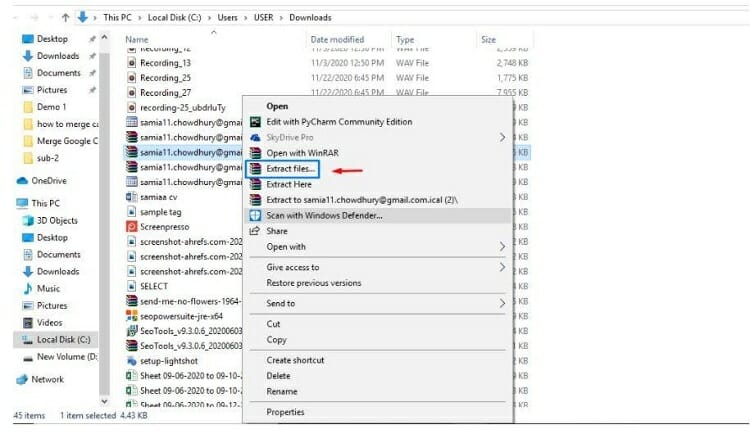Screen dimensions: 750x434
Task: Expand the Give access to submenu arrow
Action: pos(502,267)
